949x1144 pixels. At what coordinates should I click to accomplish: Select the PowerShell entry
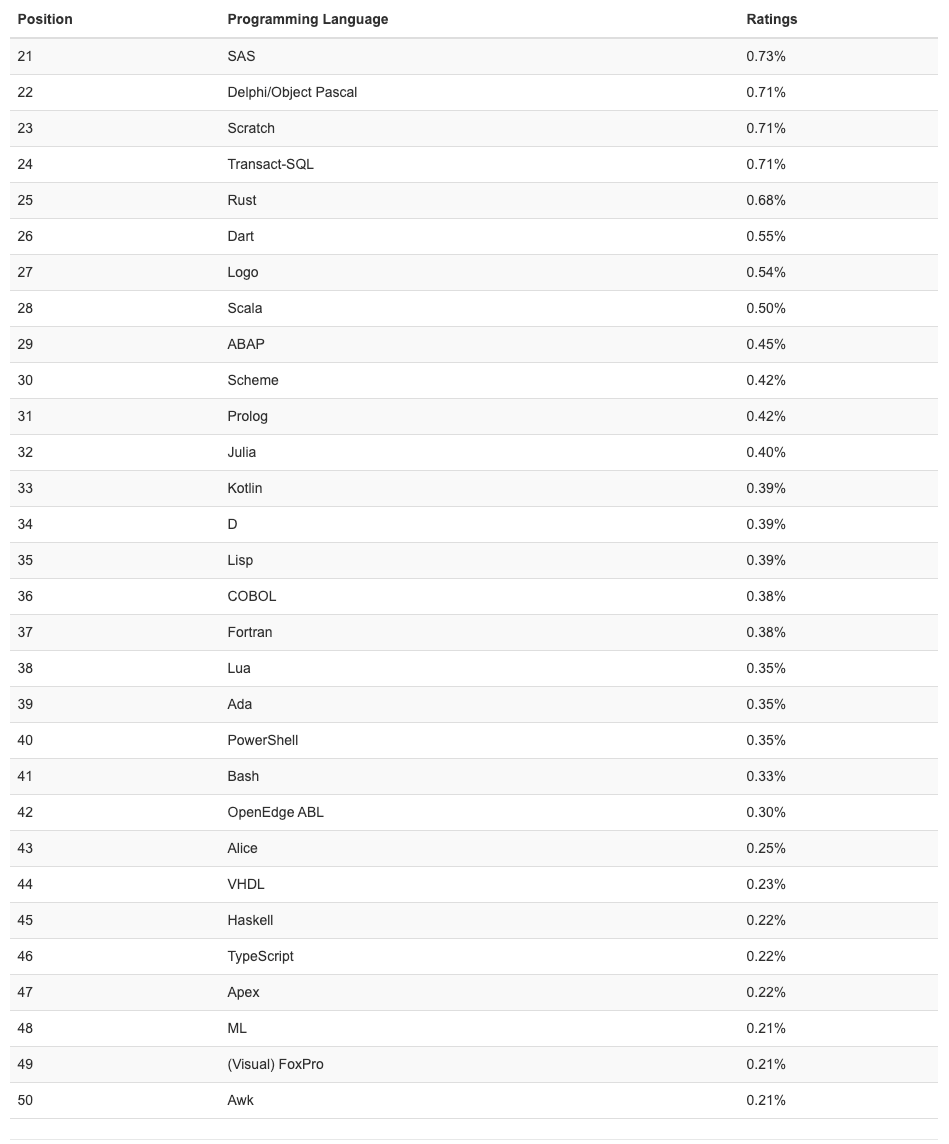(262, 740)
